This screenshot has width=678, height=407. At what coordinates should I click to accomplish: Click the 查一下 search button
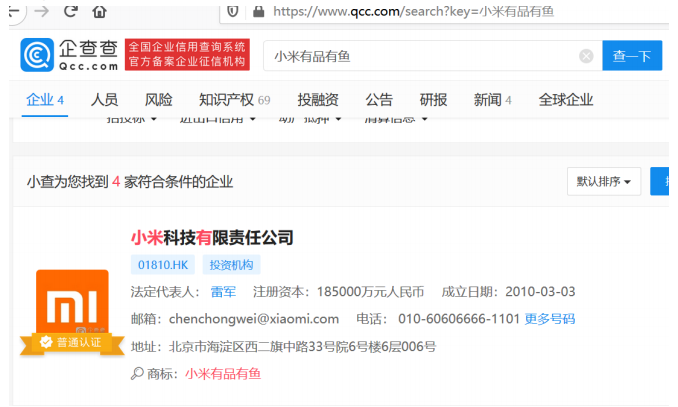click(631, 57)
